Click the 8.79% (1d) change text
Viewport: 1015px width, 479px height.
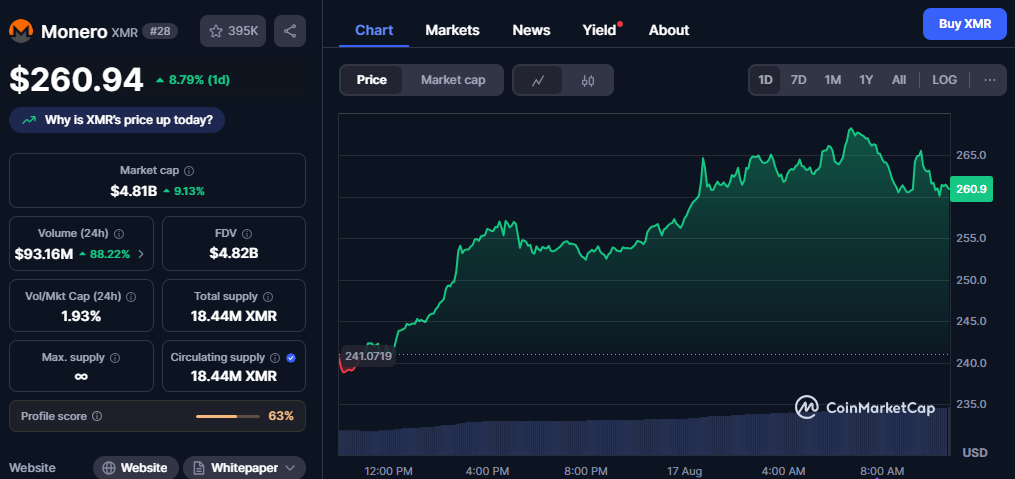pyautogui.click(x=193, y=80)
